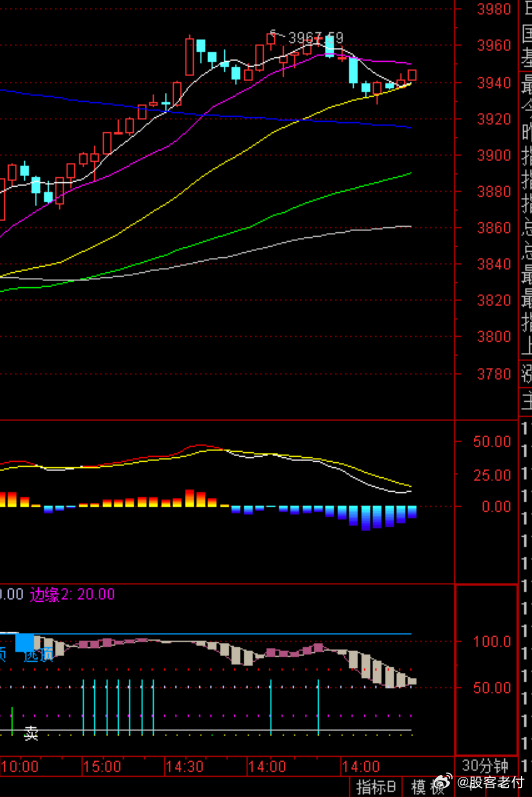
Task: Click the 3960 price axis label
Action: coord(493,46)
